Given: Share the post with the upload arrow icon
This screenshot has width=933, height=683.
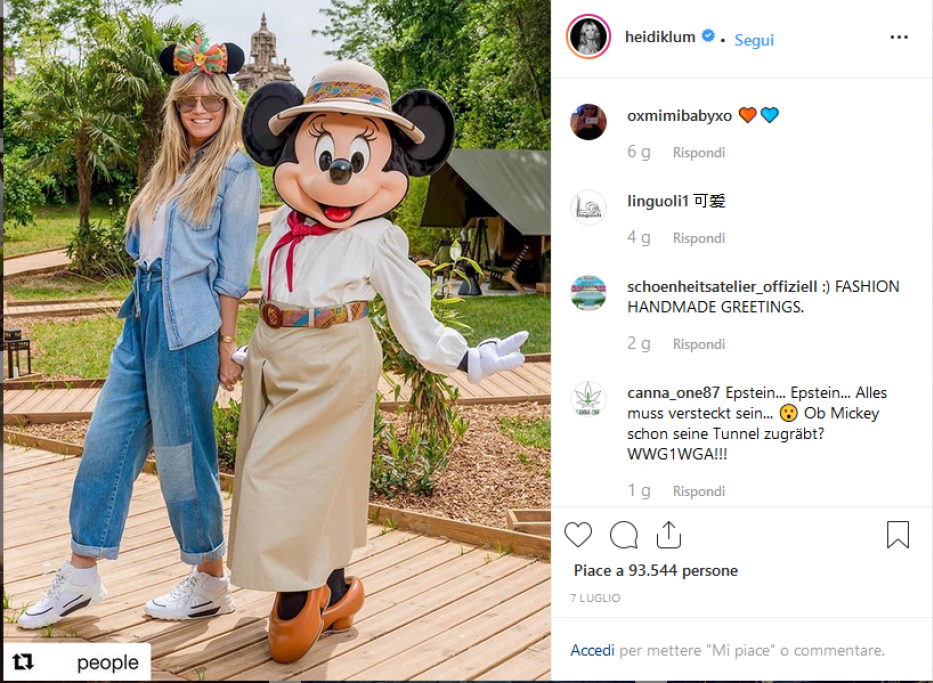Looking at the screenshot, I should [x=669, y=534].
